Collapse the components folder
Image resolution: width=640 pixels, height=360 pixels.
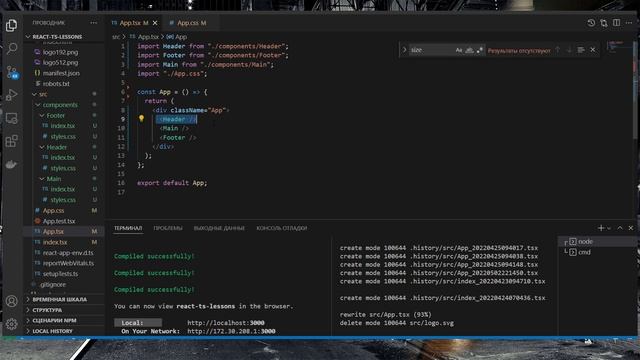(x=64, y=105)
